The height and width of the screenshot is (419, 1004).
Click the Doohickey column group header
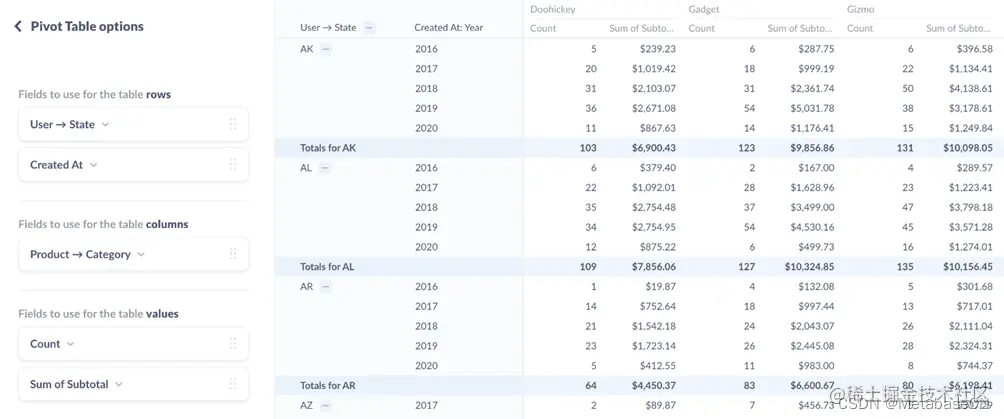[553, 10]
